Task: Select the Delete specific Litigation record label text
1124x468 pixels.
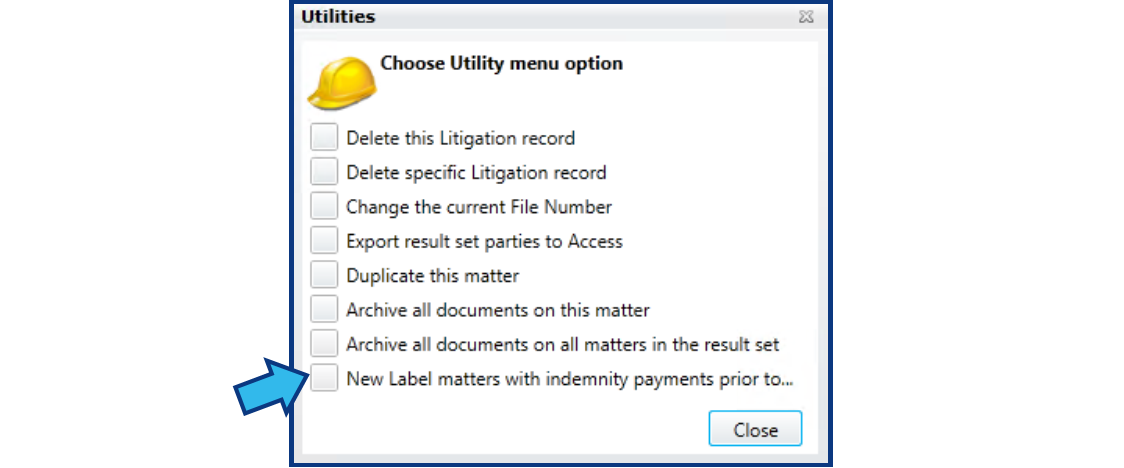Action: pyautogui.click(x=476, y=172)
